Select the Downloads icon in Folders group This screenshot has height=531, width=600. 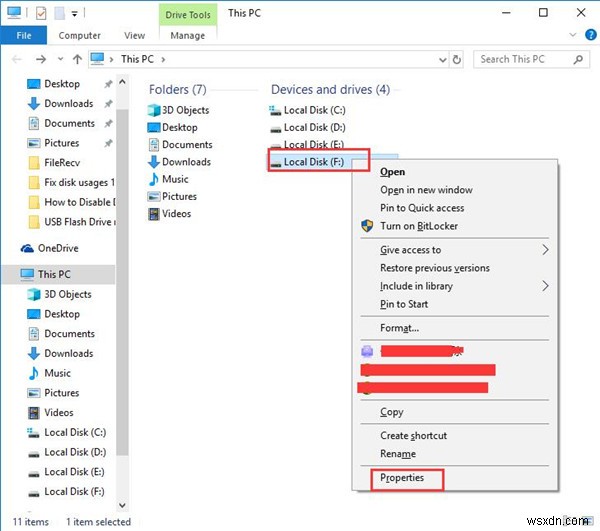click(154, 162)
